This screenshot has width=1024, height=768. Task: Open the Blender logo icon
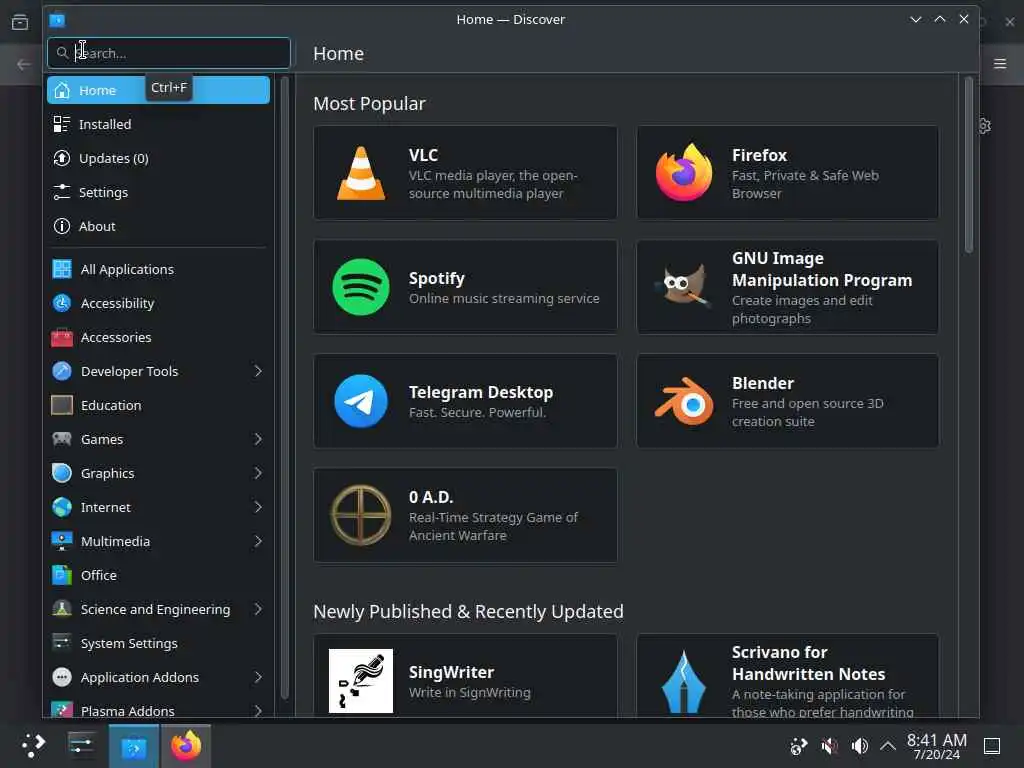(x=684, y=401)
